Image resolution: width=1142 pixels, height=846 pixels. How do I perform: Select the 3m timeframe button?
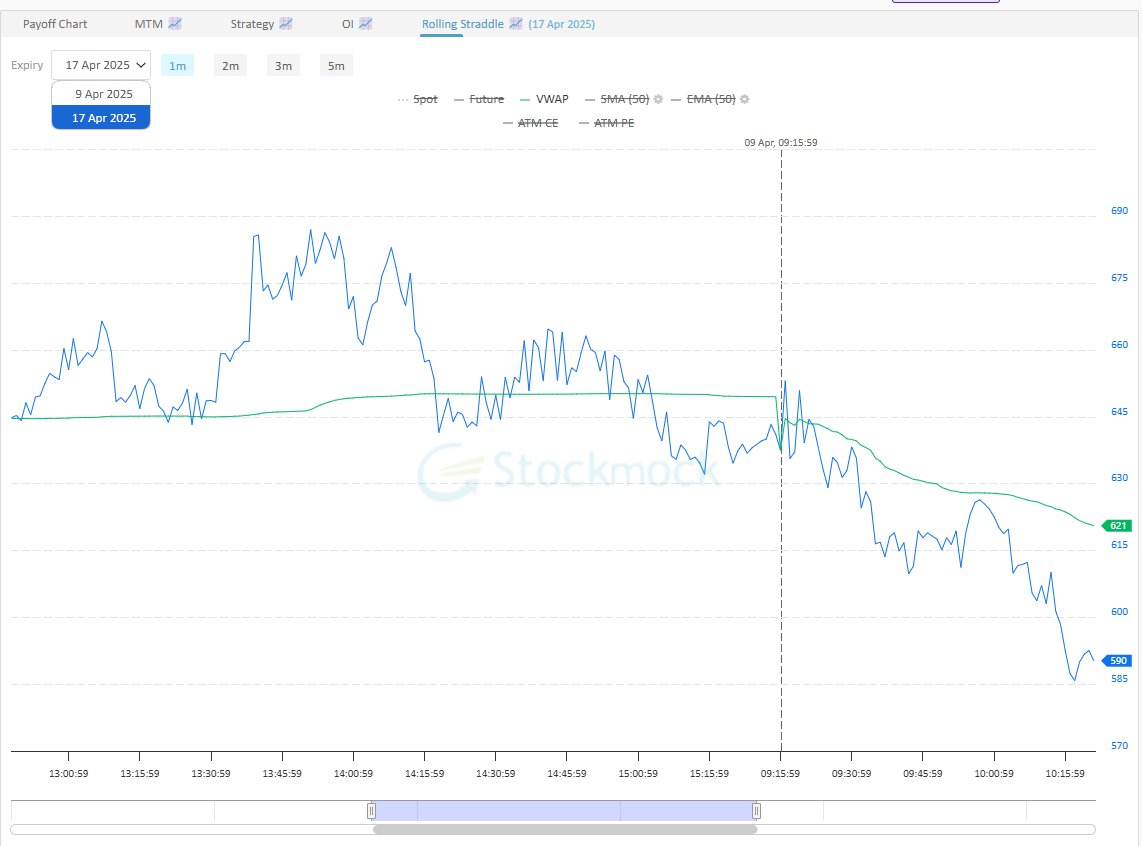(x=283, y=64)
